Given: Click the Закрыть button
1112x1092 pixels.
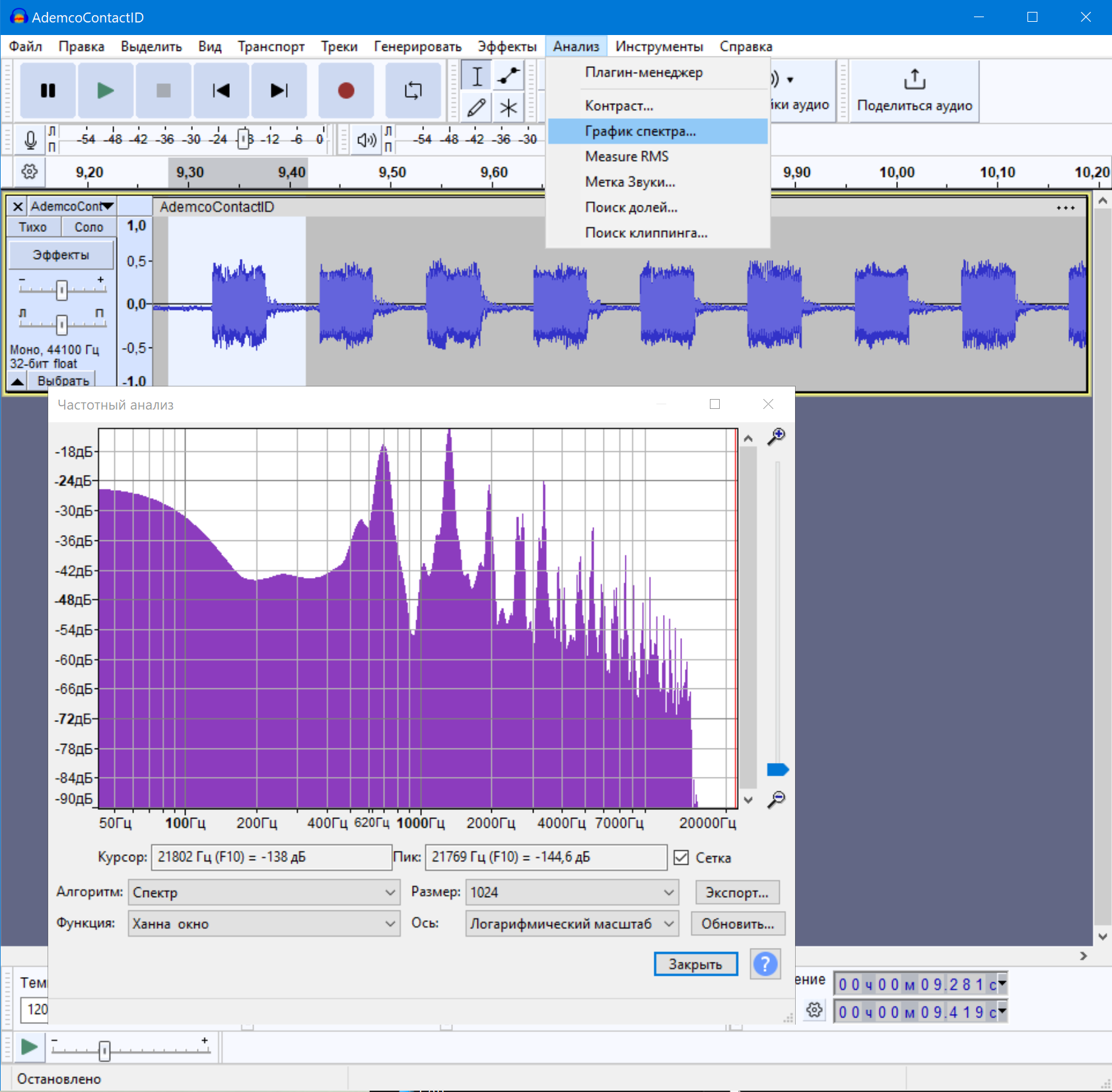Looking at the screenshot, I should click(x=695, y=965).
